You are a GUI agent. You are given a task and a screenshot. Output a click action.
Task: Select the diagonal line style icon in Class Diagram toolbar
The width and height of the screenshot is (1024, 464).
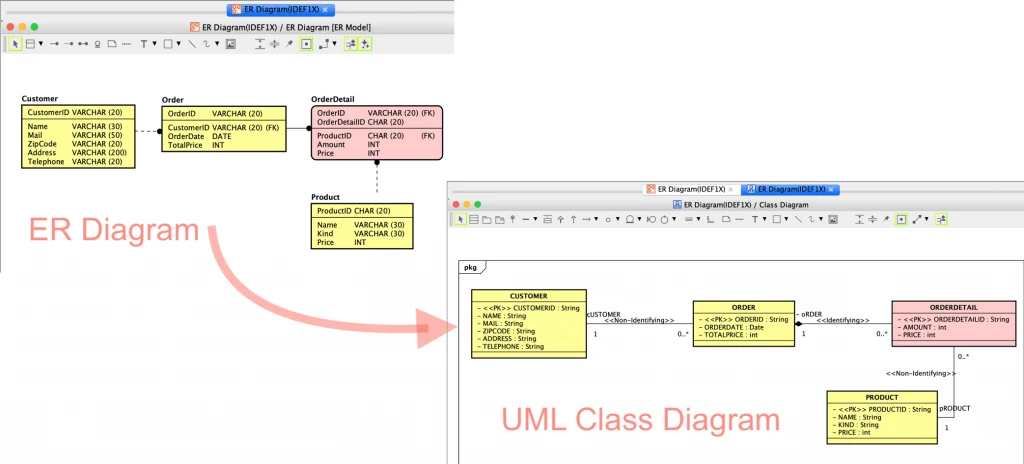coord(918,220)
